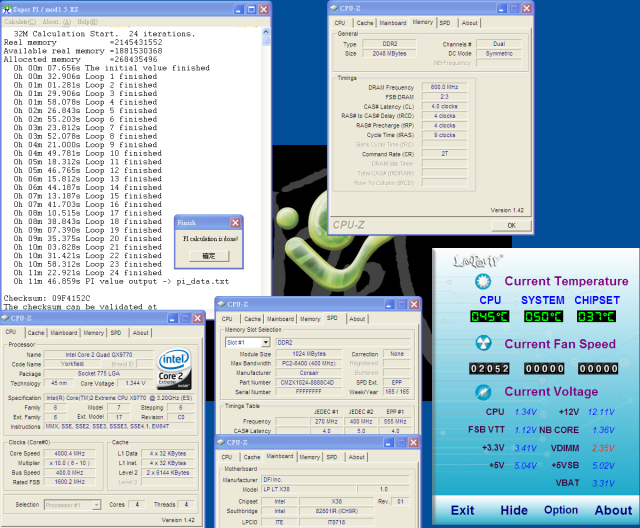This screenshot has width=640, height=528.
Task: Switch to SPD tab in Memory window
Action: click(445, 23)
